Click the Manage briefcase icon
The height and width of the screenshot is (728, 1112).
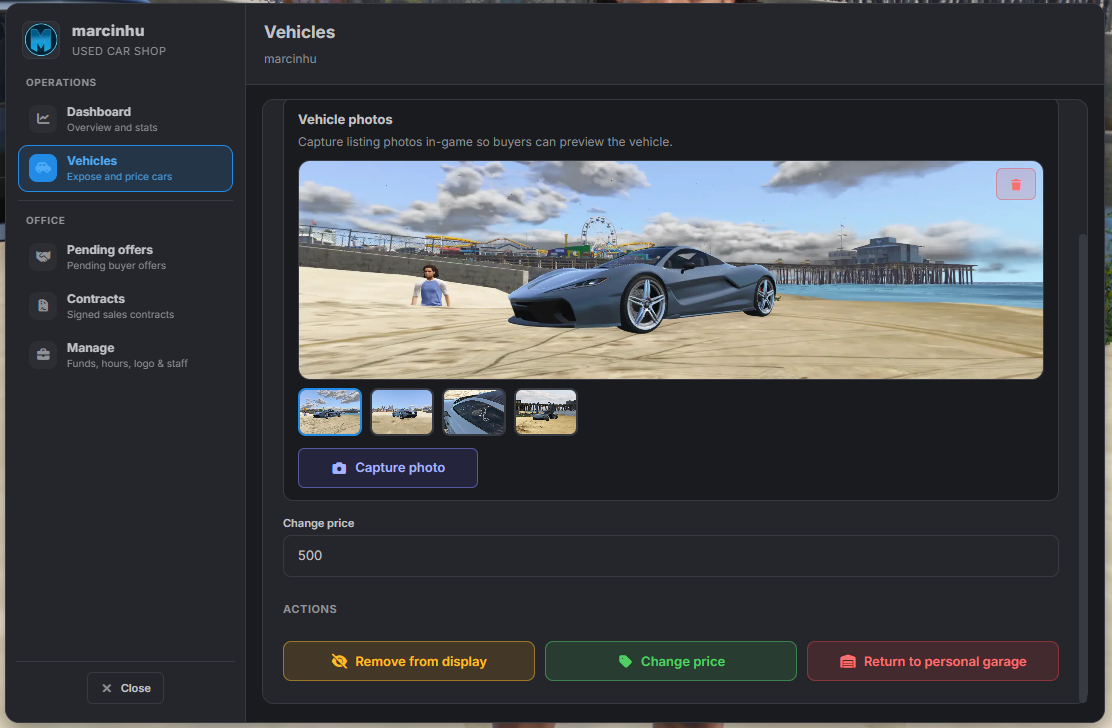click(x=43, y=354)
